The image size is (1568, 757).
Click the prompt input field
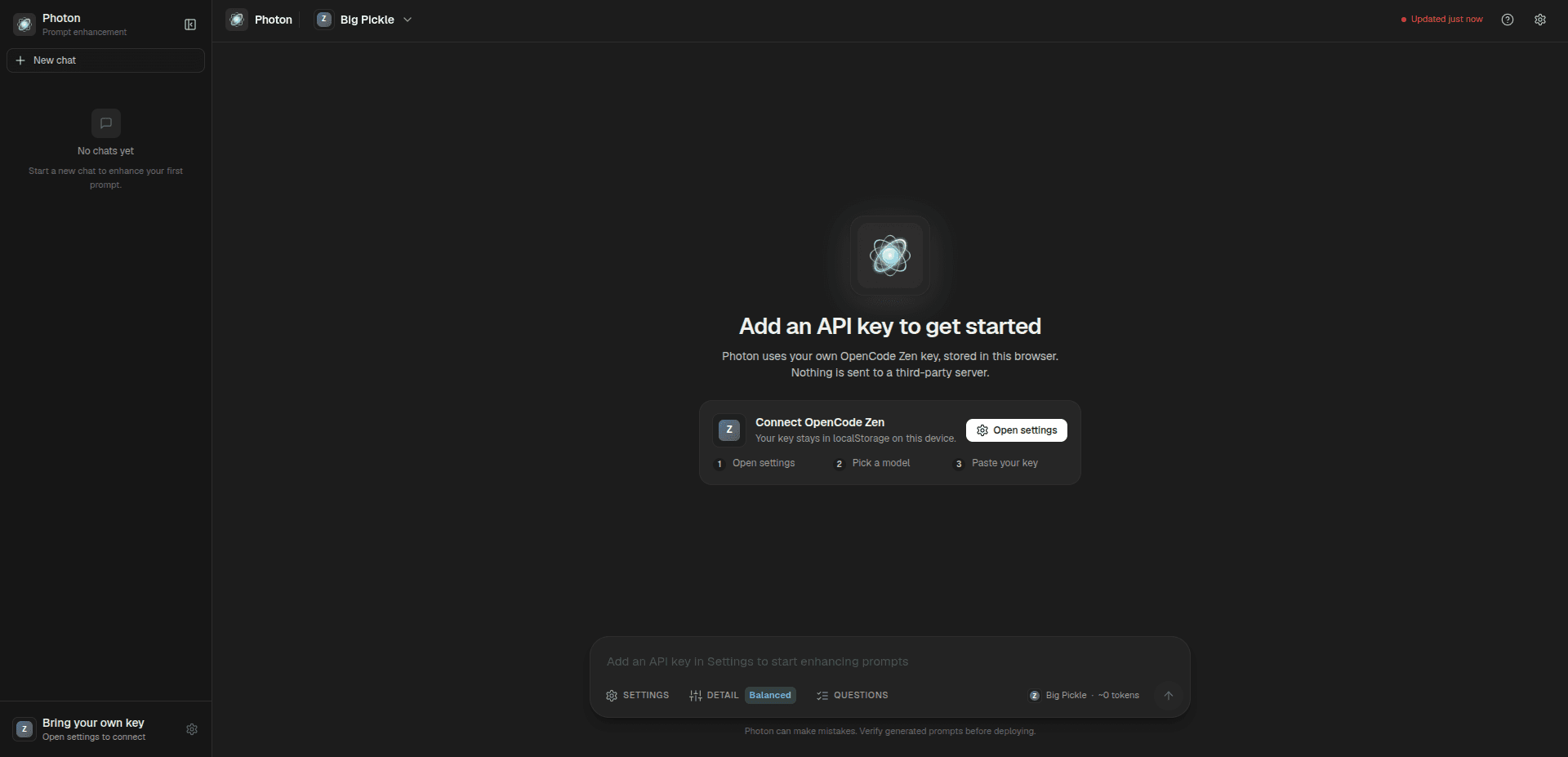click(890, 661)
